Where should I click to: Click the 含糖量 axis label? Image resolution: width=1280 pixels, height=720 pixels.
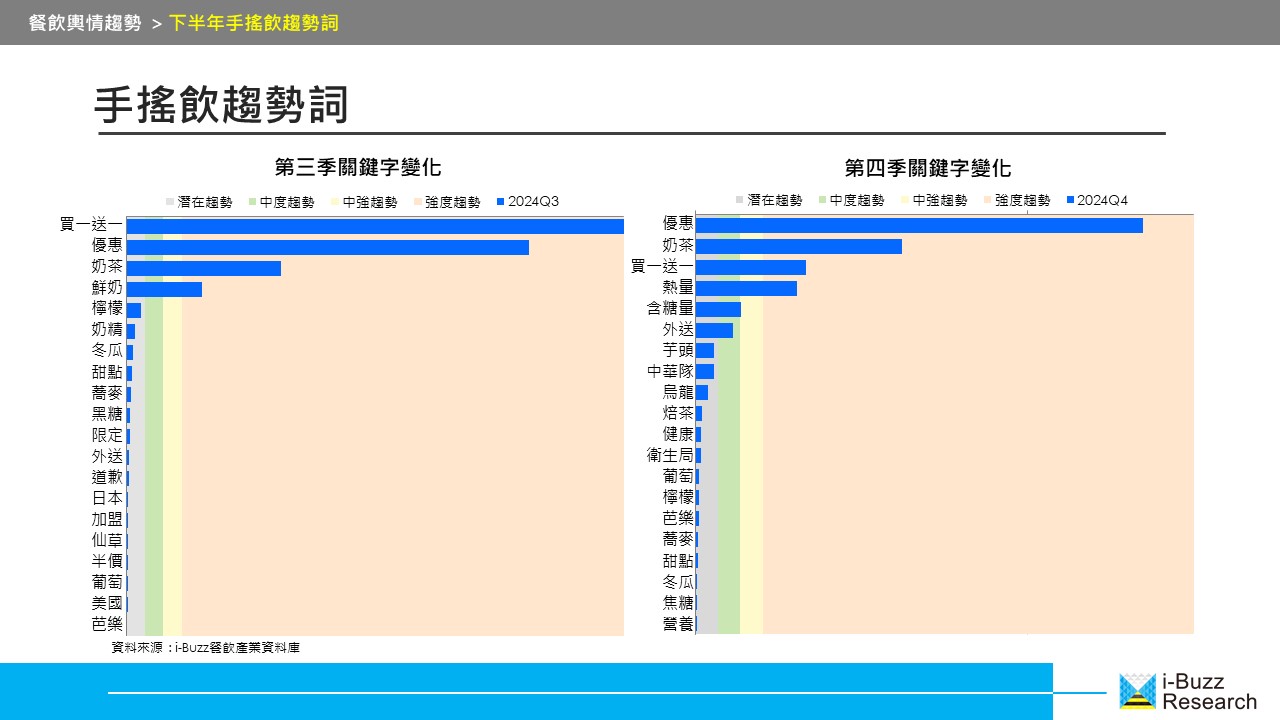(669, 309)
